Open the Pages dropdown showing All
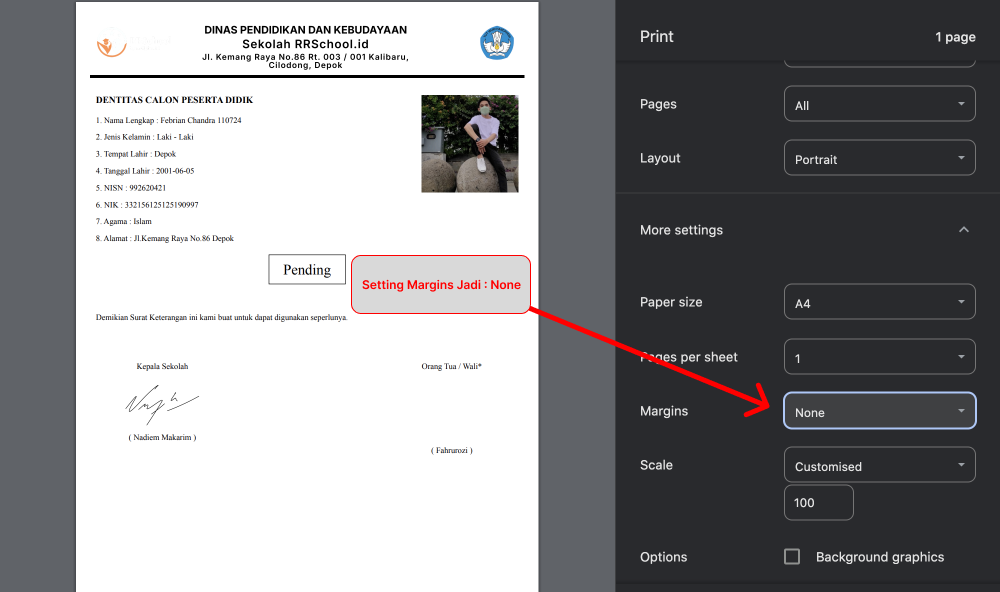Image resolution: width=1000 pixels, height=592 pixels. pos(879,103)
